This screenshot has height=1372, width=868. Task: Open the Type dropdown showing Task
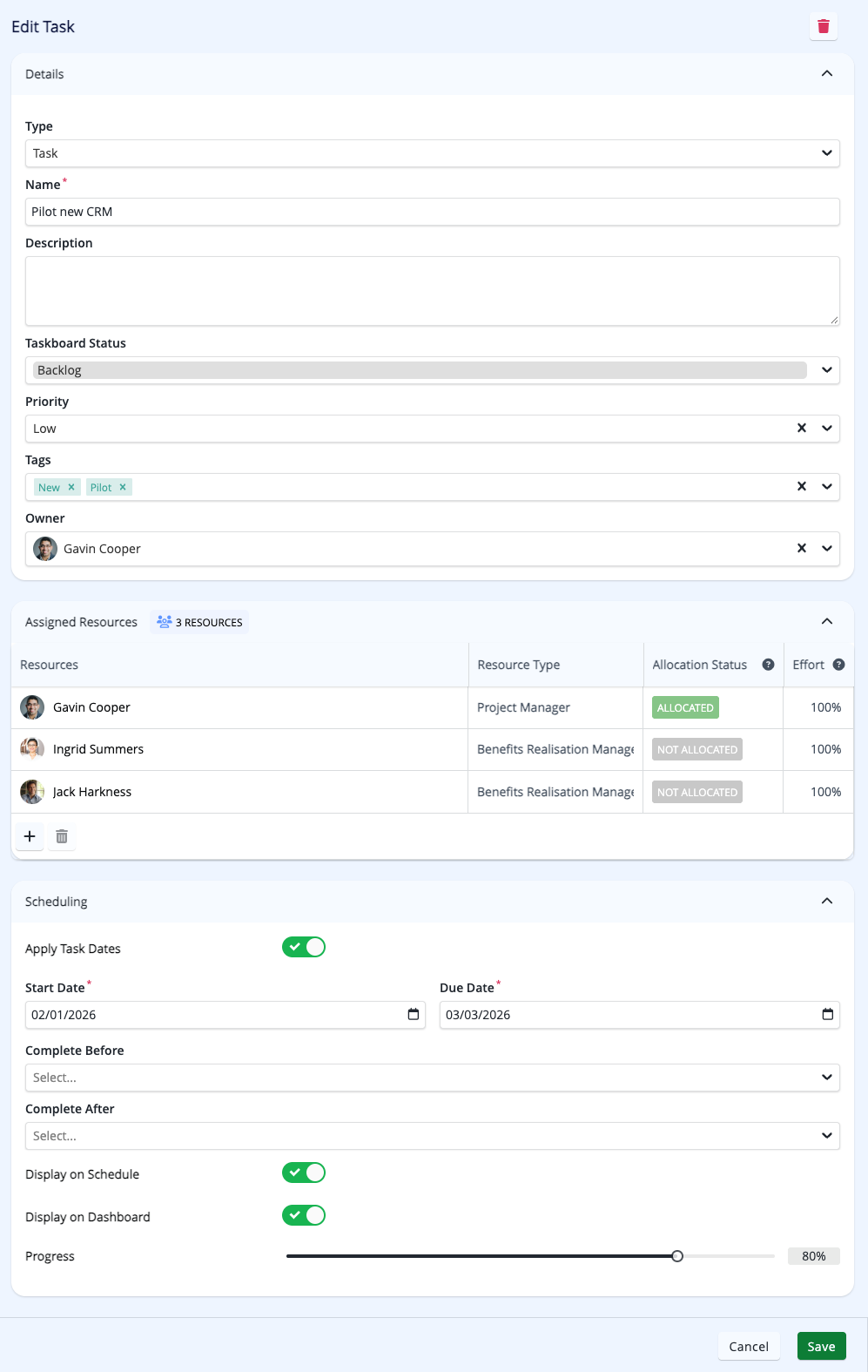(433, 153)
